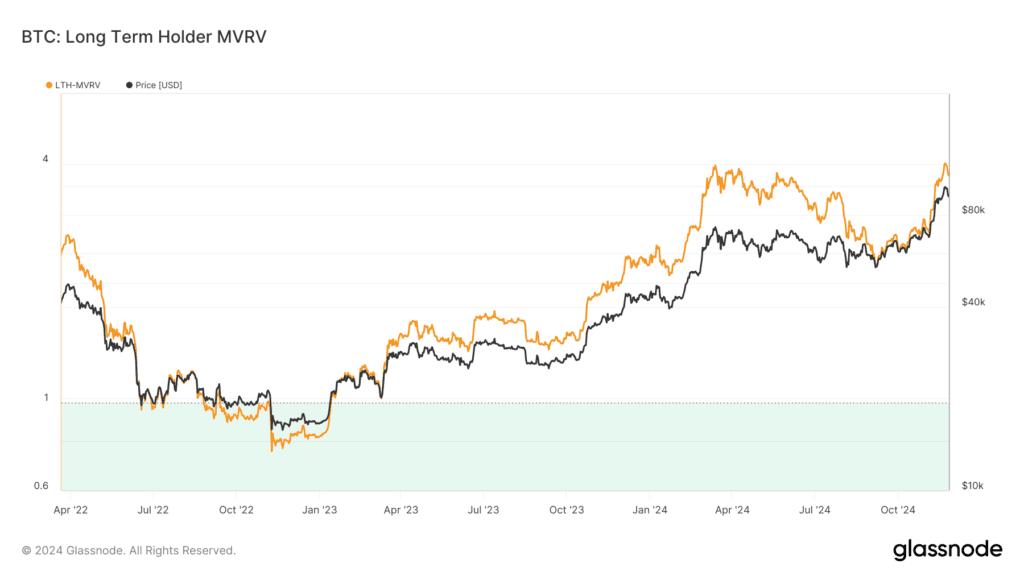Click the black Price [USD] legend dot
This screenshot has width=1024, height=576.
[129, 86]
